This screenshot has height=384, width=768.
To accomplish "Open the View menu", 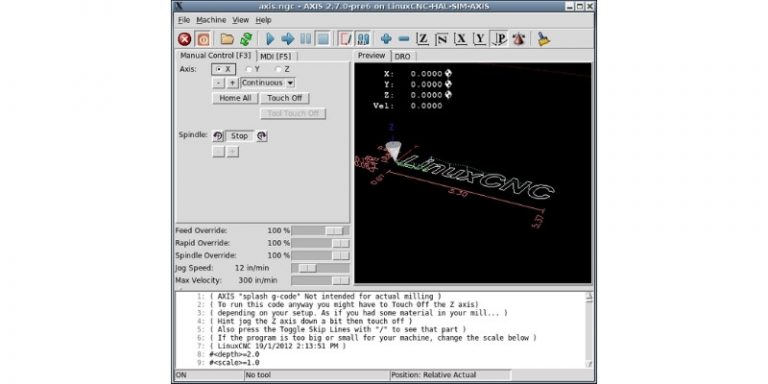I will coord(240,20).
